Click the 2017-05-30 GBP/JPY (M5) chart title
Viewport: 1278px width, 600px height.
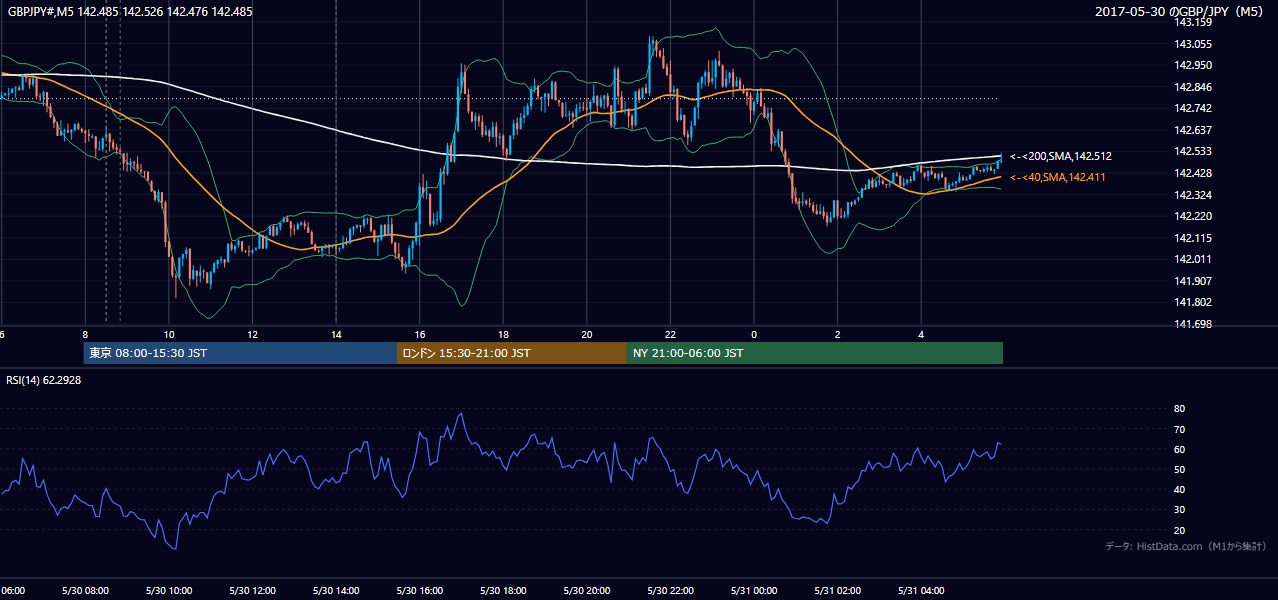[1180, 12]
